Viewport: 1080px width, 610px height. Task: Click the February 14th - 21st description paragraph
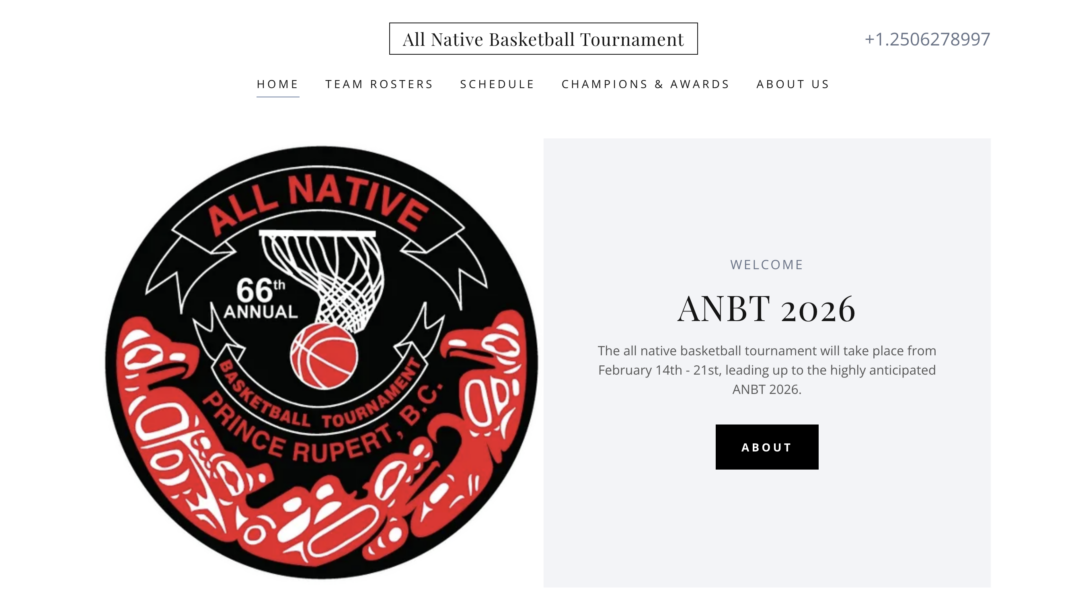point(767,370)
